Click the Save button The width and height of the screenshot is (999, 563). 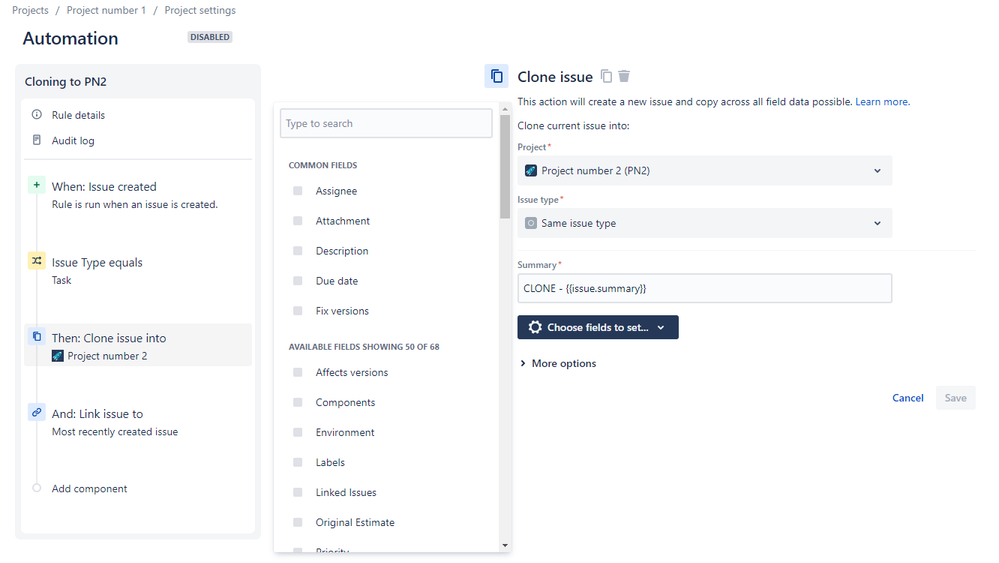point(955,398)
